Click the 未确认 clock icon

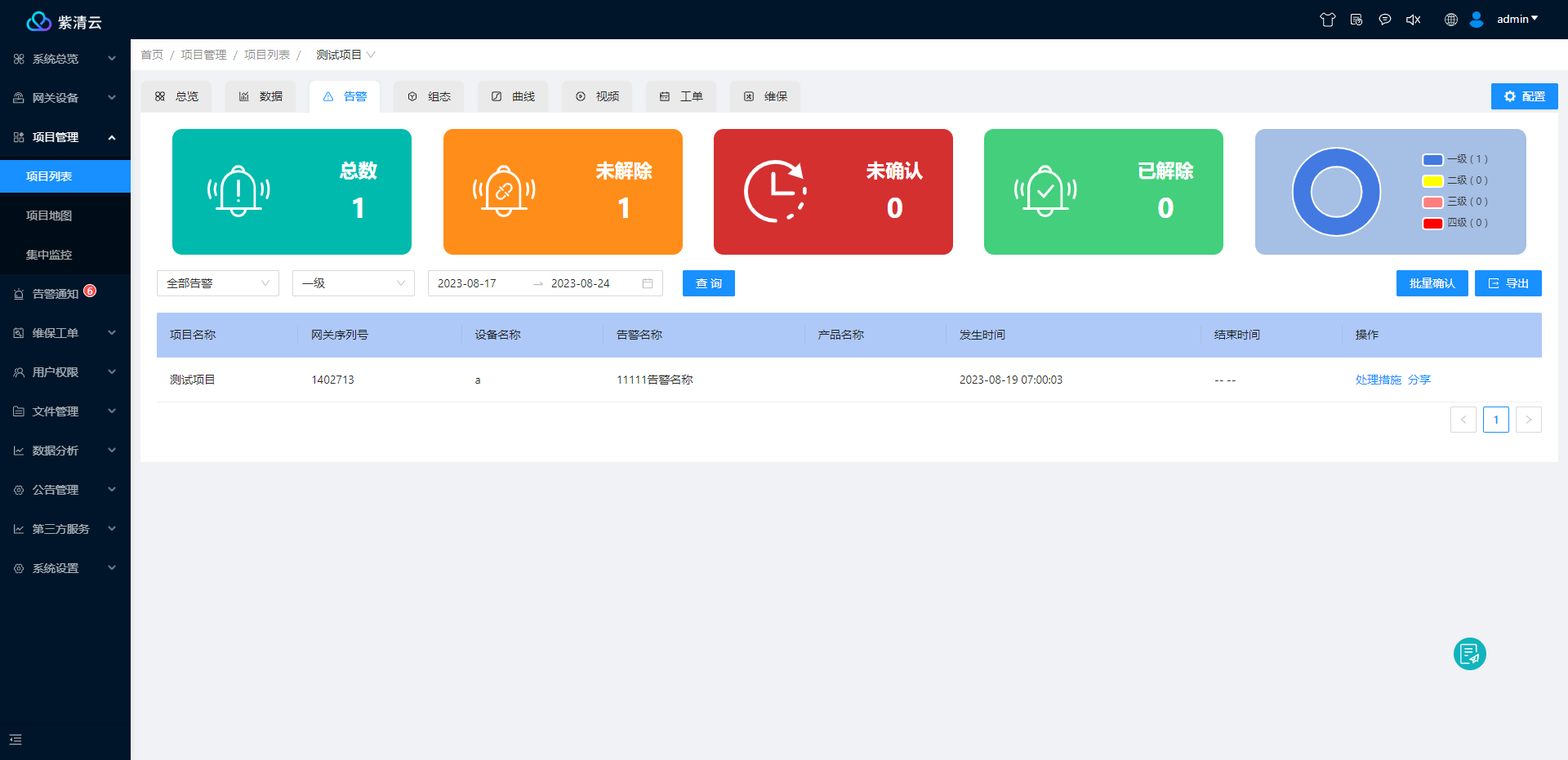775,191
